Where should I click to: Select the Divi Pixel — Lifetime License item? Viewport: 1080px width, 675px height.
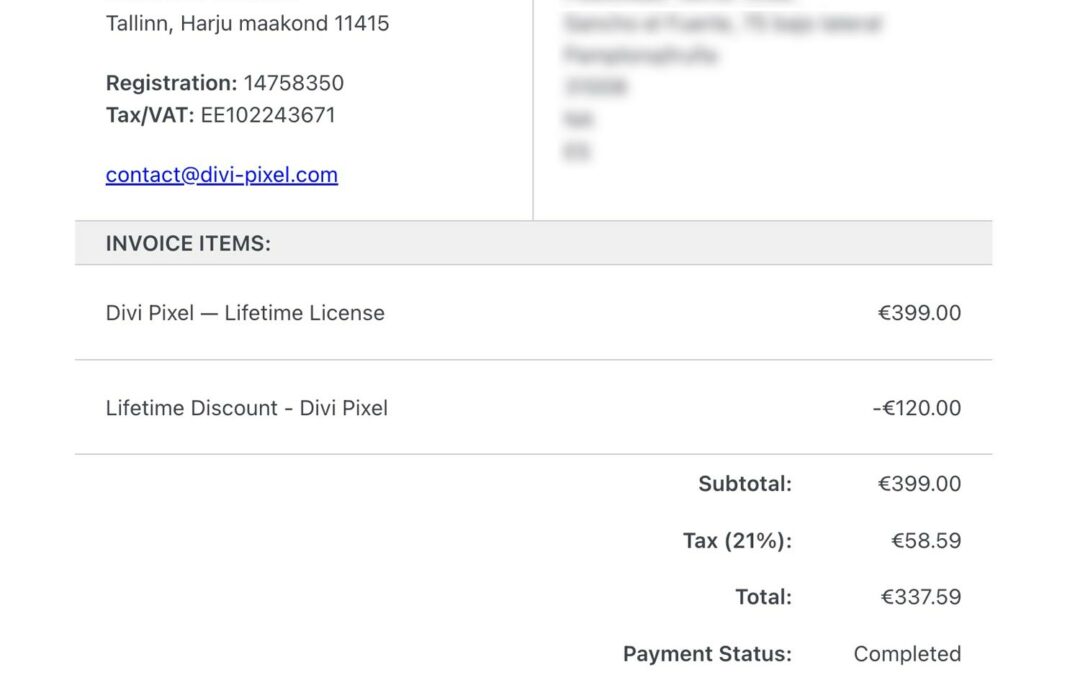245,313
